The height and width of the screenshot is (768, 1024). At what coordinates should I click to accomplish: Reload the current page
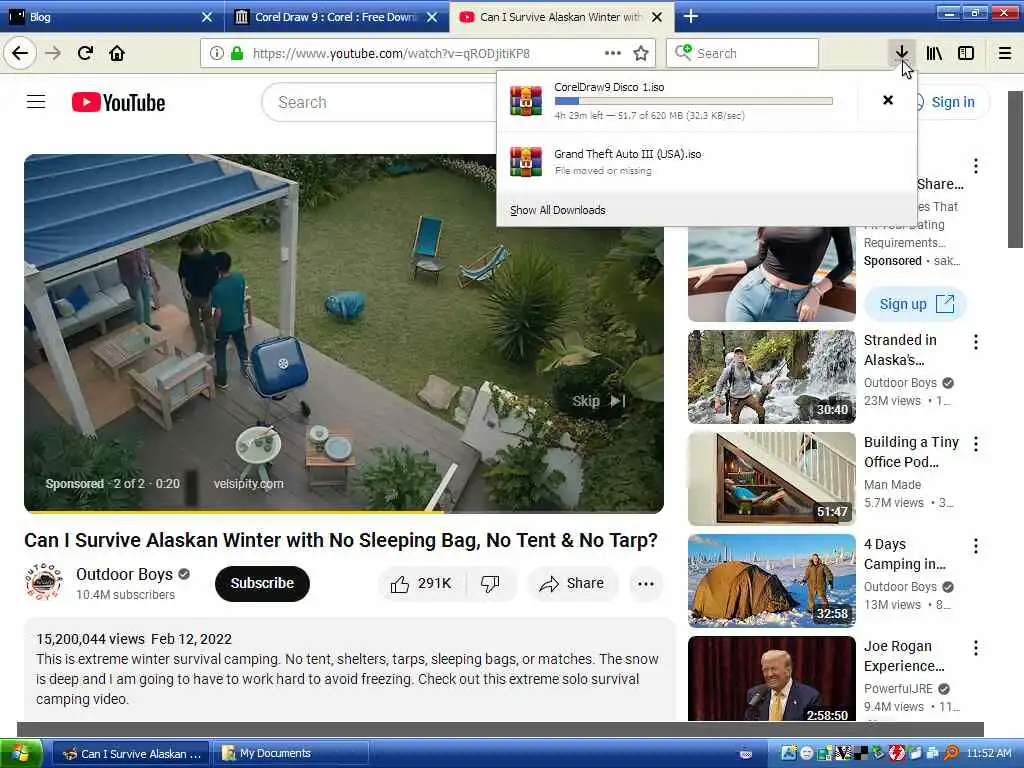[x=85, y=54]
